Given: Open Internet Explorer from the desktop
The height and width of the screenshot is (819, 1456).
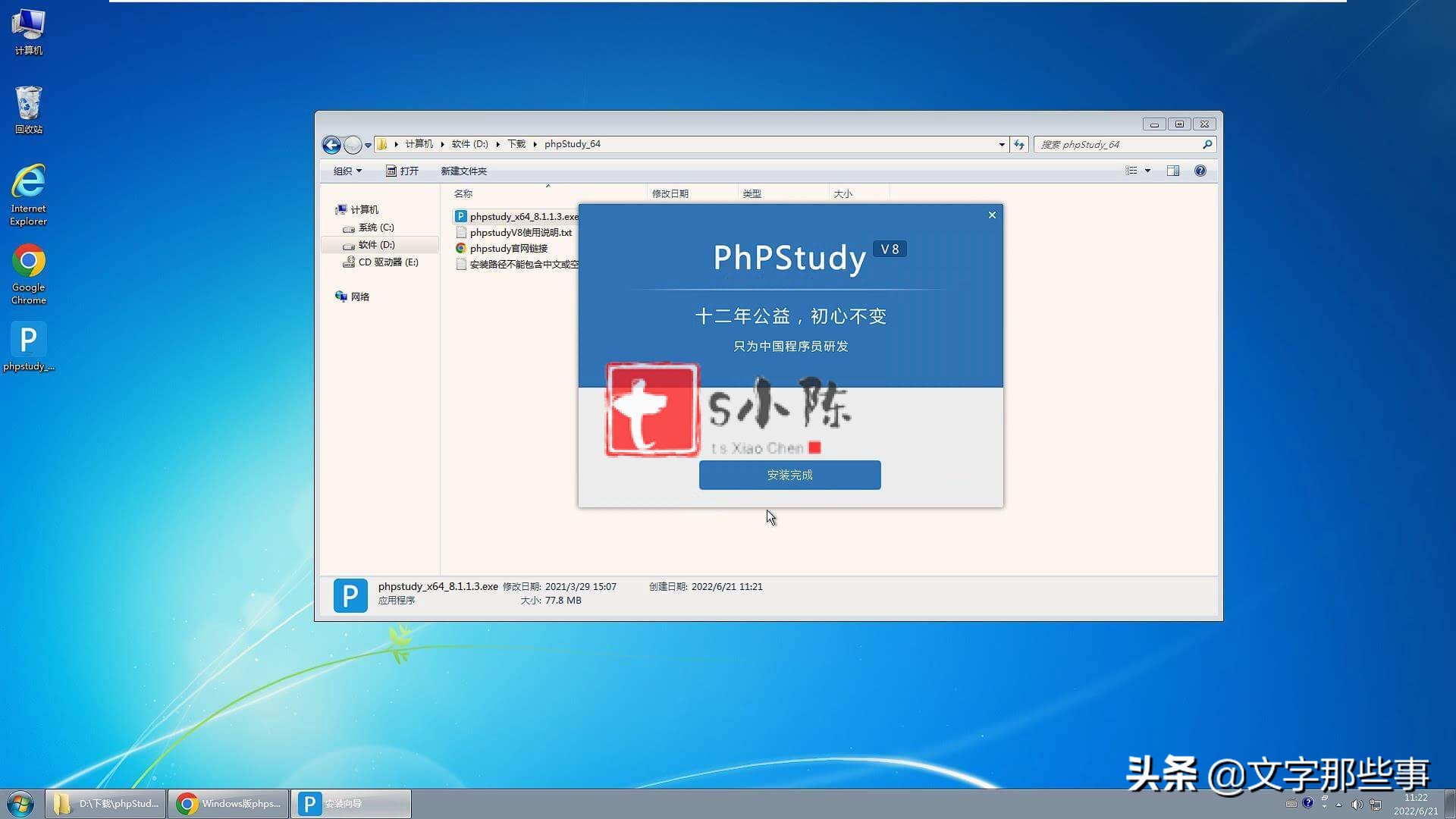Looking at the screenshot, I should [28, 182].
